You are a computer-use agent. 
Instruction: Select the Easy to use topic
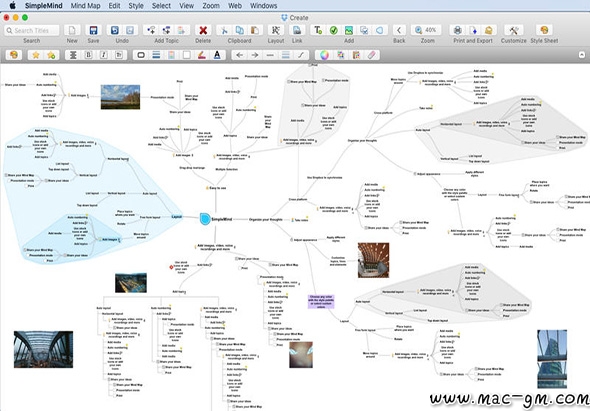click(x=216, y=188)
